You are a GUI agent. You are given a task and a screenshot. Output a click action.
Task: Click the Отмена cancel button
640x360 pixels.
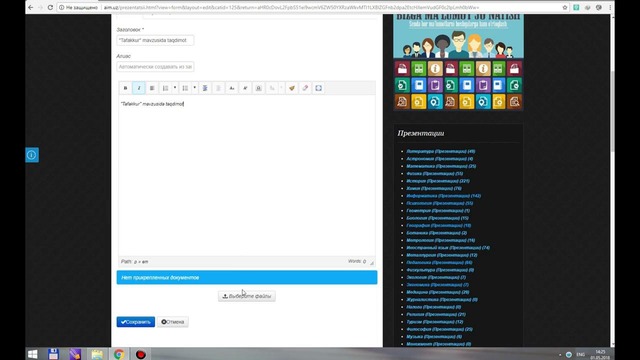[173, 322]
